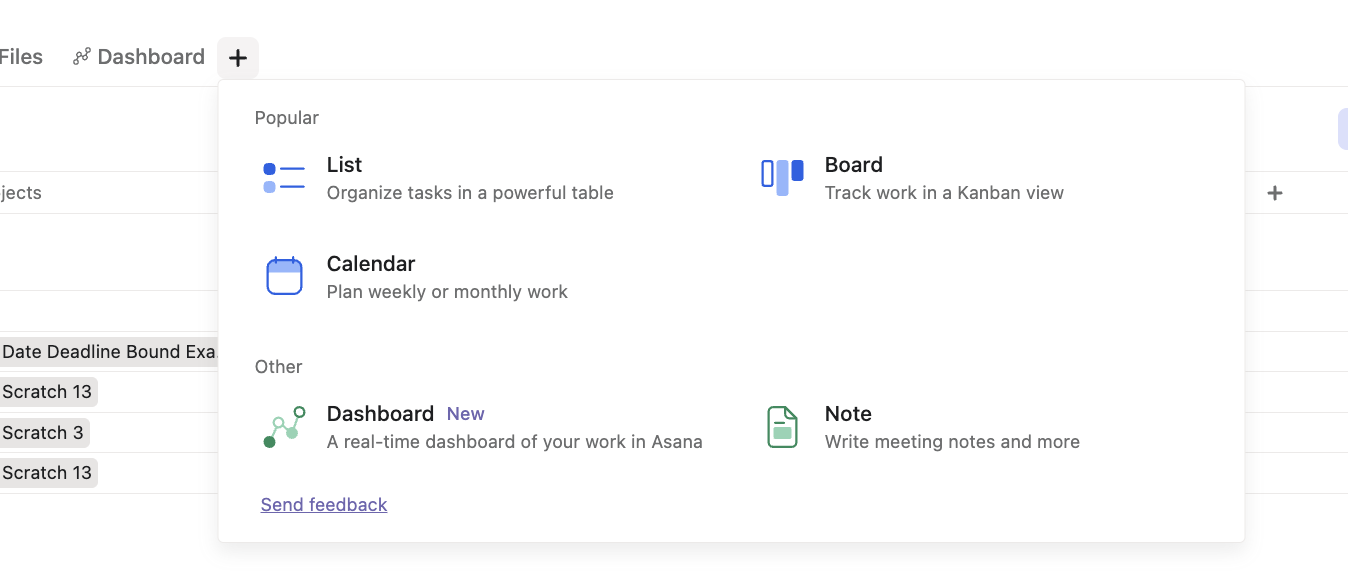Image resolution: width=1348 pixels, height=572 pixels.
Task: Click the Scratch 3 project chip
Action: point(43,433)
